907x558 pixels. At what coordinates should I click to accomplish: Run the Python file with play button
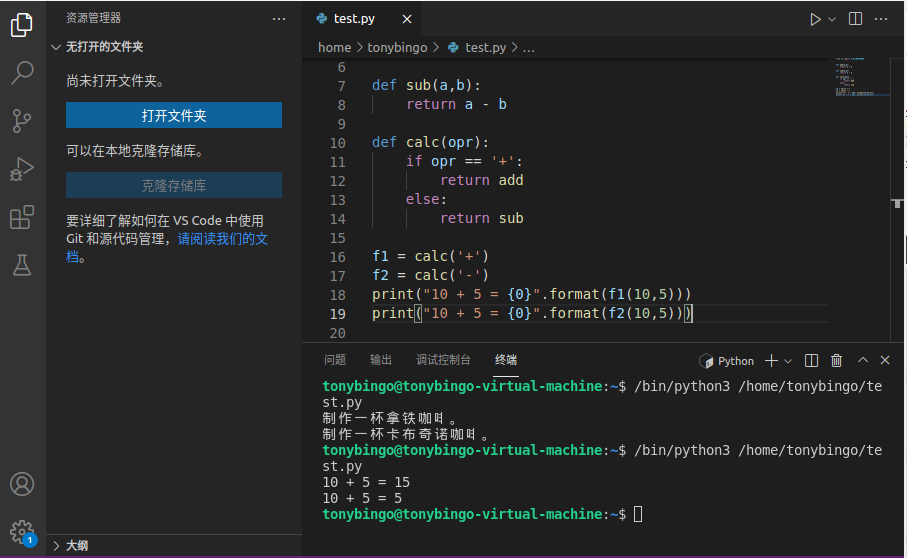815,19
